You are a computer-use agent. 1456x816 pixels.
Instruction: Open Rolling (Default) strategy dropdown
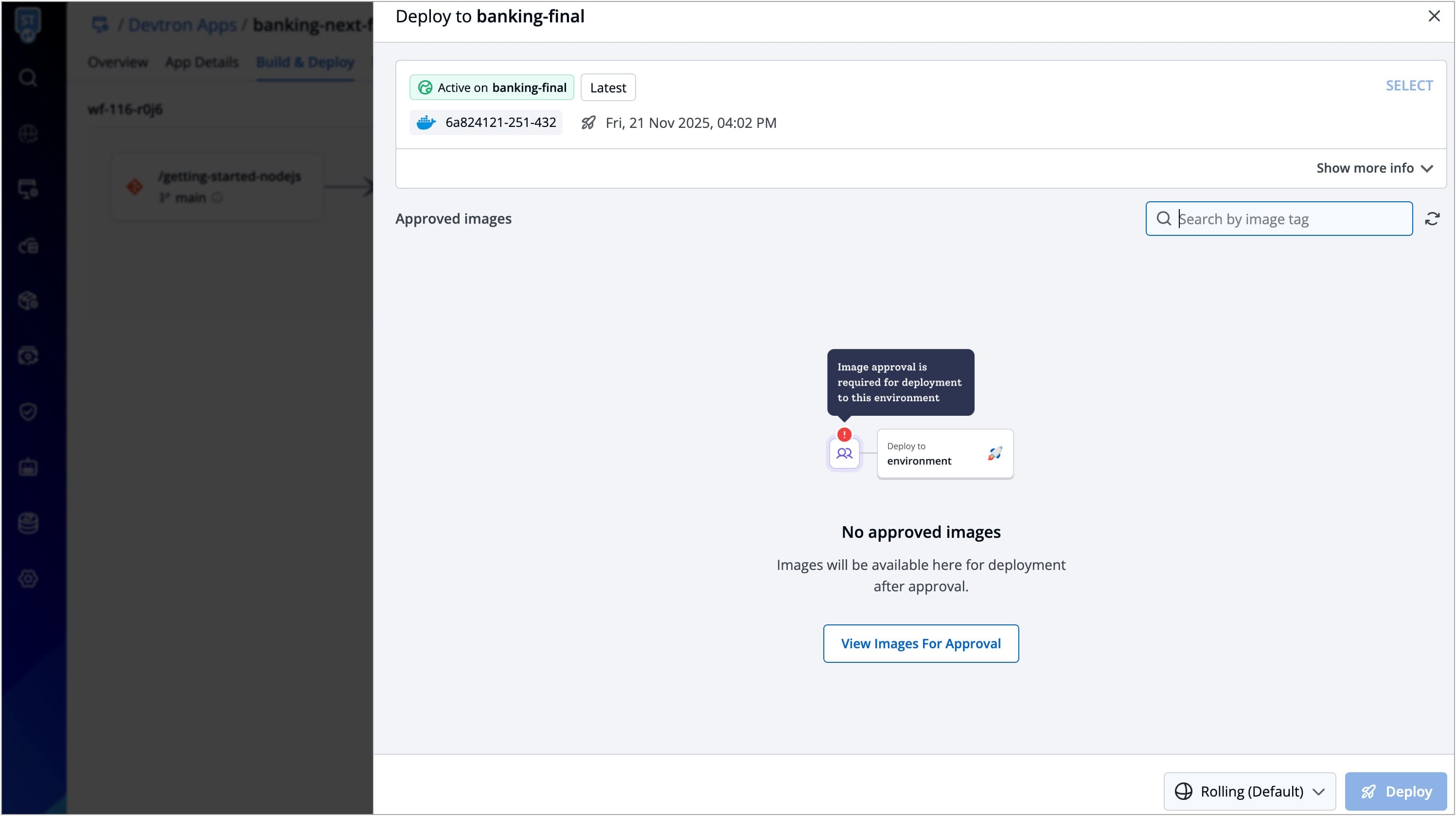tap(1249, 791)
